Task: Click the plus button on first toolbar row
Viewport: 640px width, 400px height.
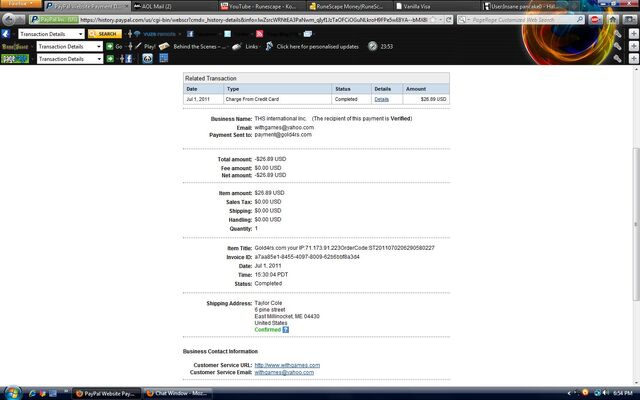Action: (633, 33)
